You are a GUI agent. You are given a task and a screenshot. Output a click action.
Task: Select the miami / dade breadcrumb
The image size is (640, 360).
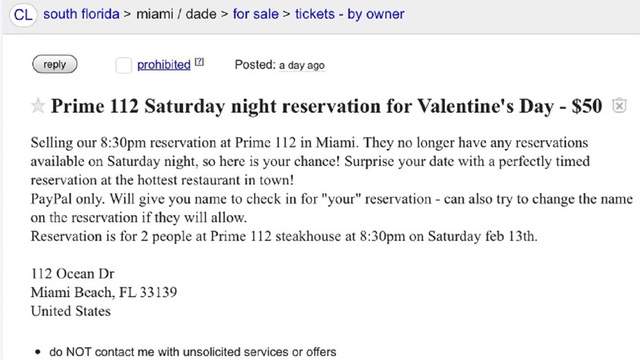(176, 14)
